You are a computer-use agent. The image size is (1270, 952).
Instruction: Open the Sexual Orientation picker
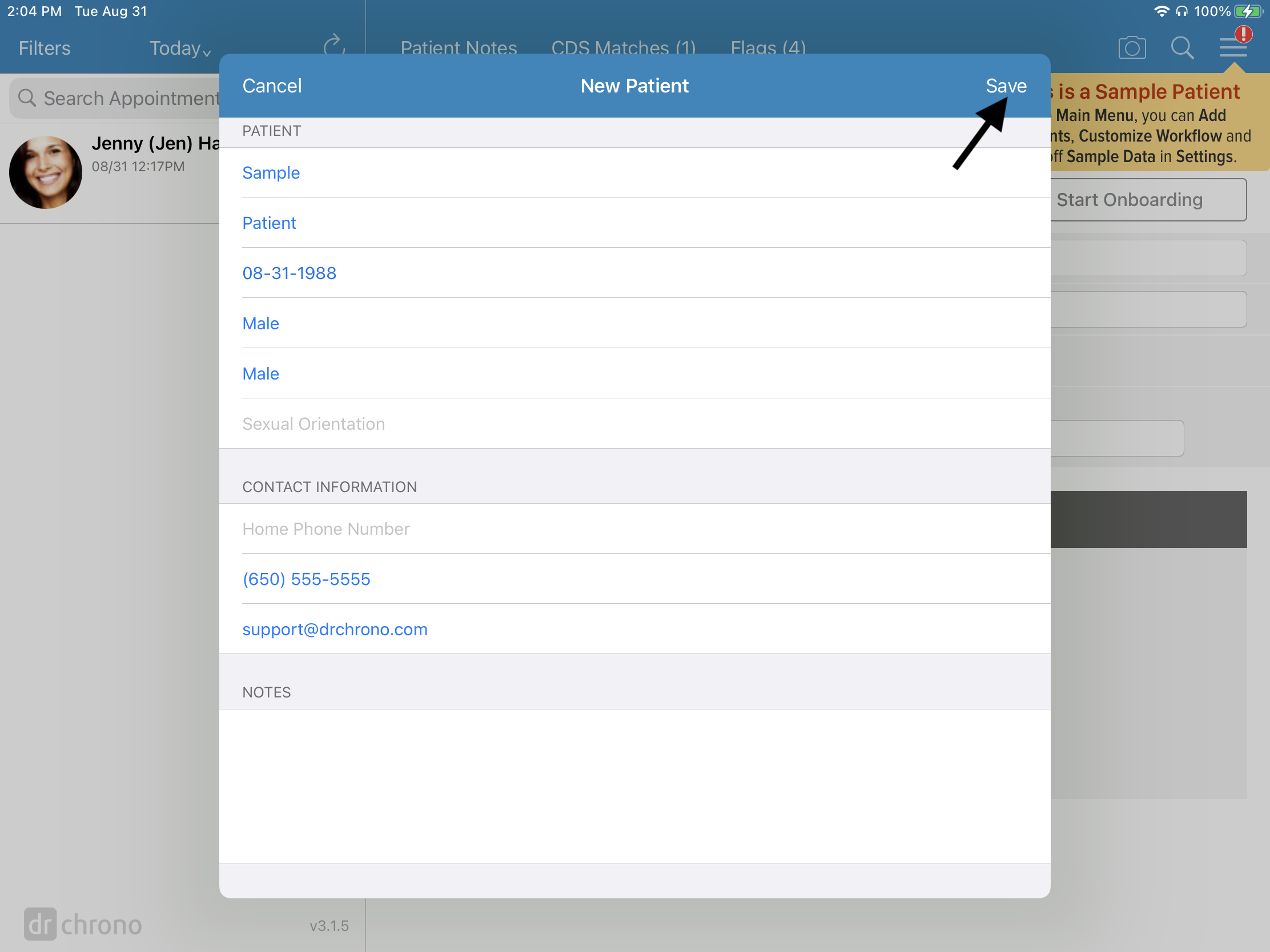634,423
